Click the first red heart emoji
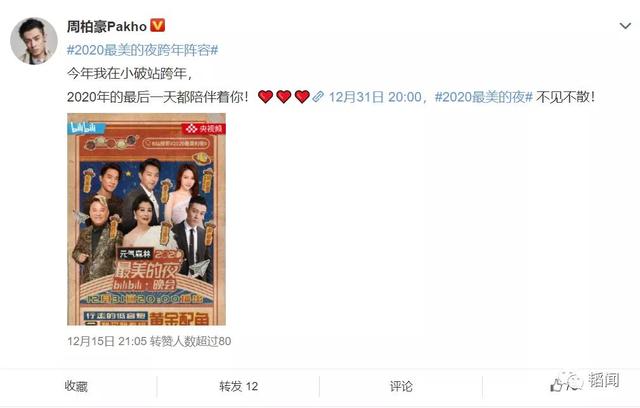The width and height of the screenshot is (640, 408). pyautogui.click(x=265, y=97)
